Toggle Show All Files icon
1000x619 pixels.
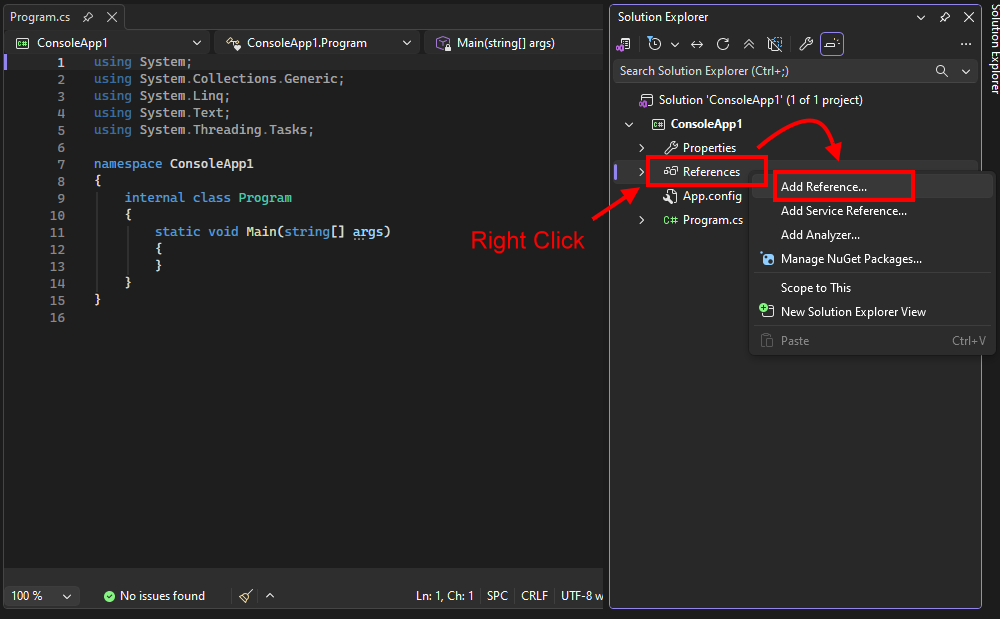pyautogui.click(x=774, y=44)
